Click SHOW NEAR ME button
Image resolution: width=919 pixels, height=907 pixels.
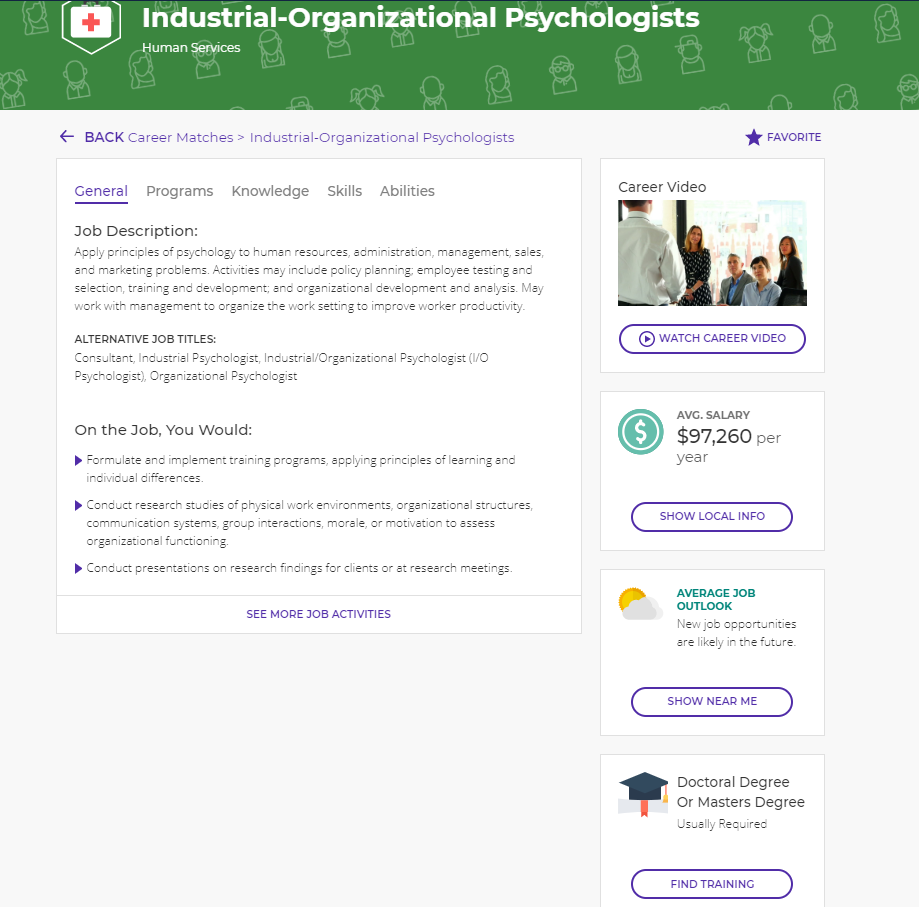click(712, 701)
